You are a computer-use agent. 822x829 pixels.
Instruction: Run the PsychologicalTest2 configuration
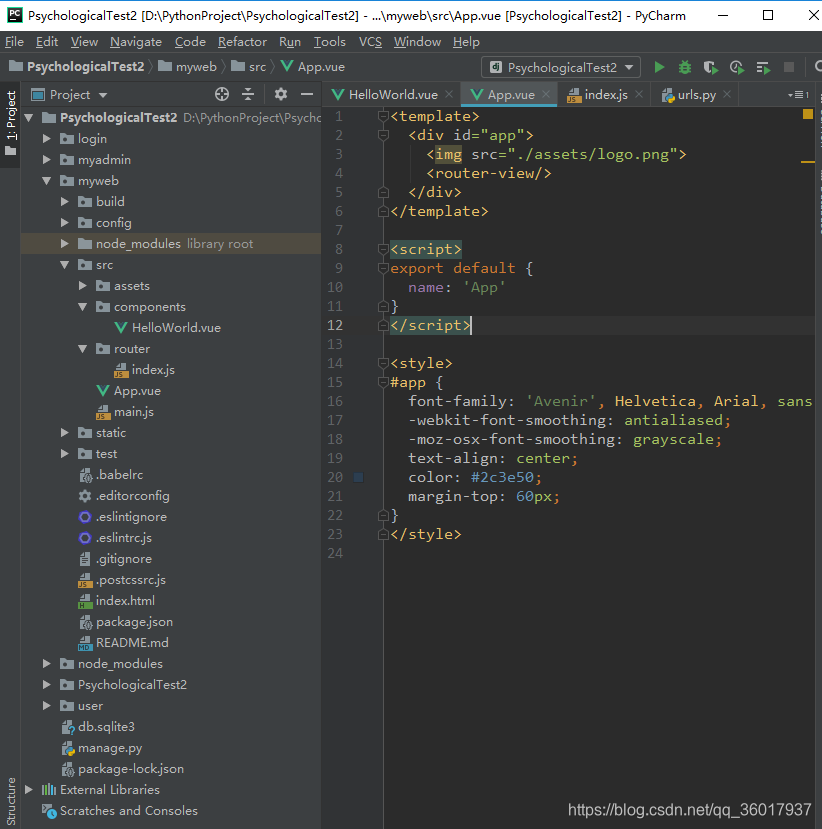(x=659, y=67)
